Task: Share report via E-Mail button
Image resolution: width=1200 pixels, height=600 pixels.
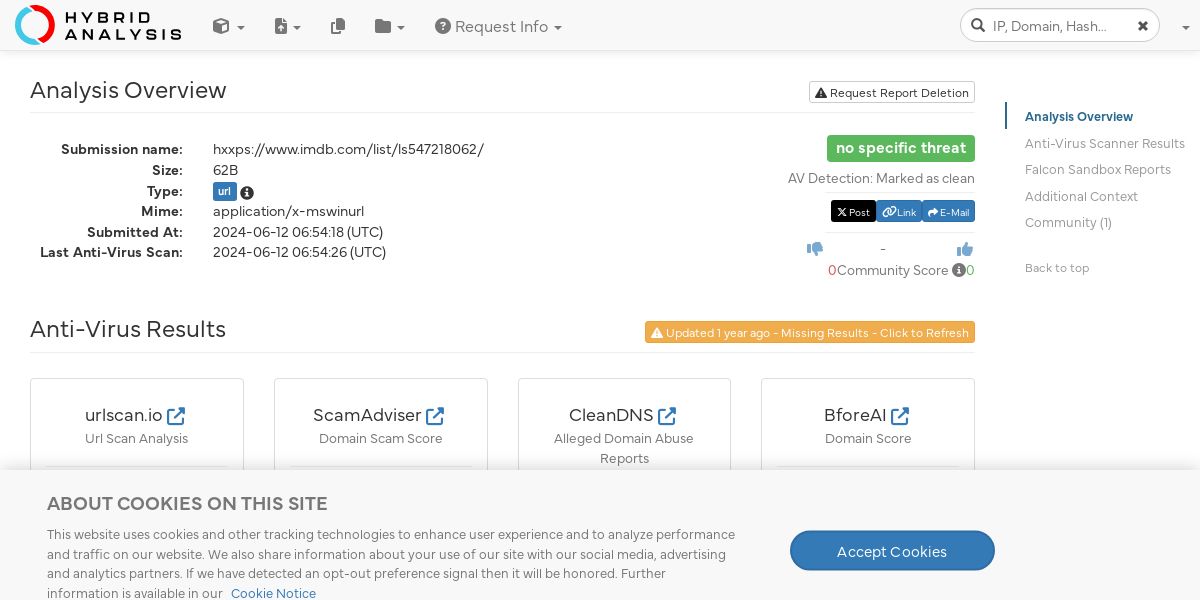Action: pyautogui.click(x=948, y=212)
